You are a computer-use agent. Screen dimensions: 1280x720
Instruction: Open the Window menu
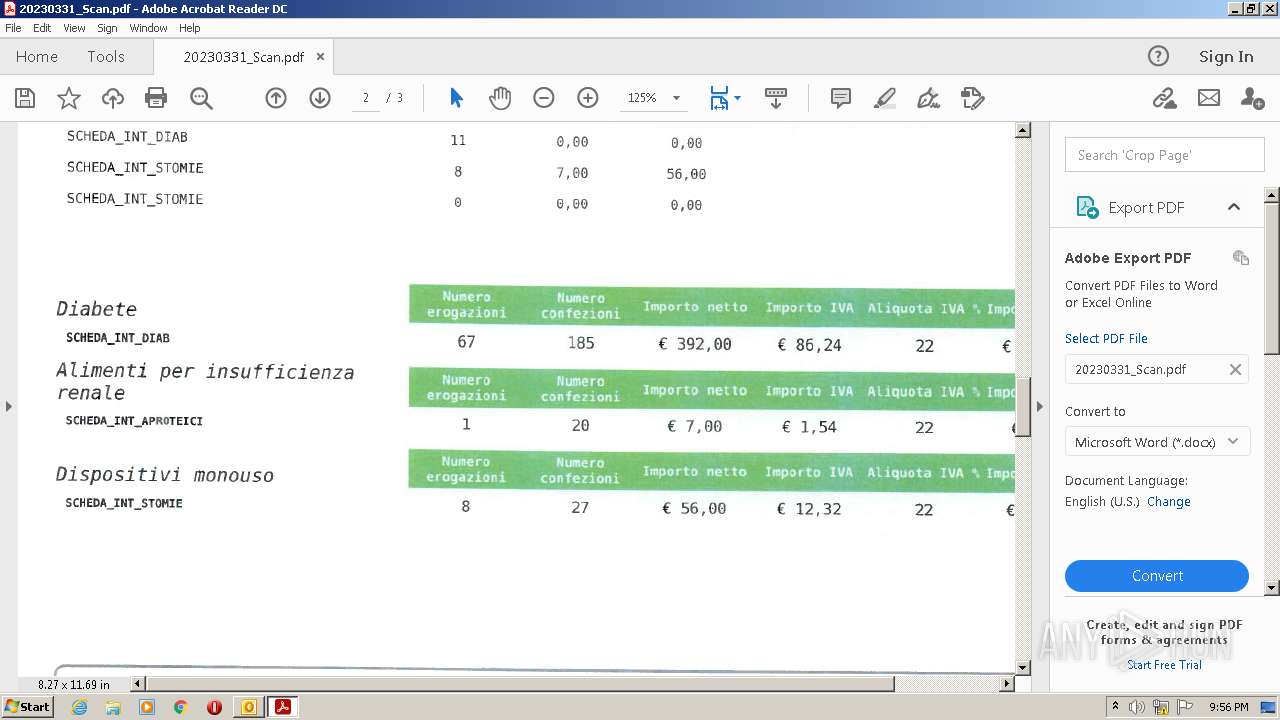point(148,28)
